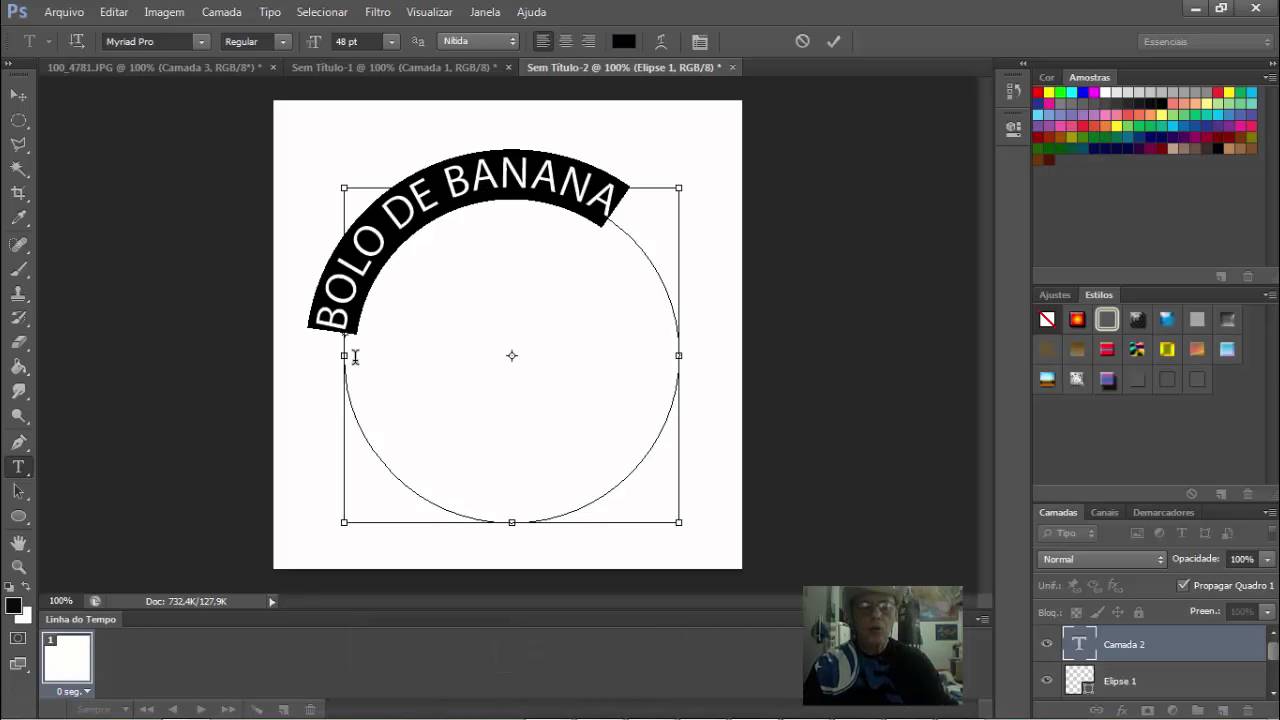
Task: Select the Eraser tool
Action: [x=18, y=343]
